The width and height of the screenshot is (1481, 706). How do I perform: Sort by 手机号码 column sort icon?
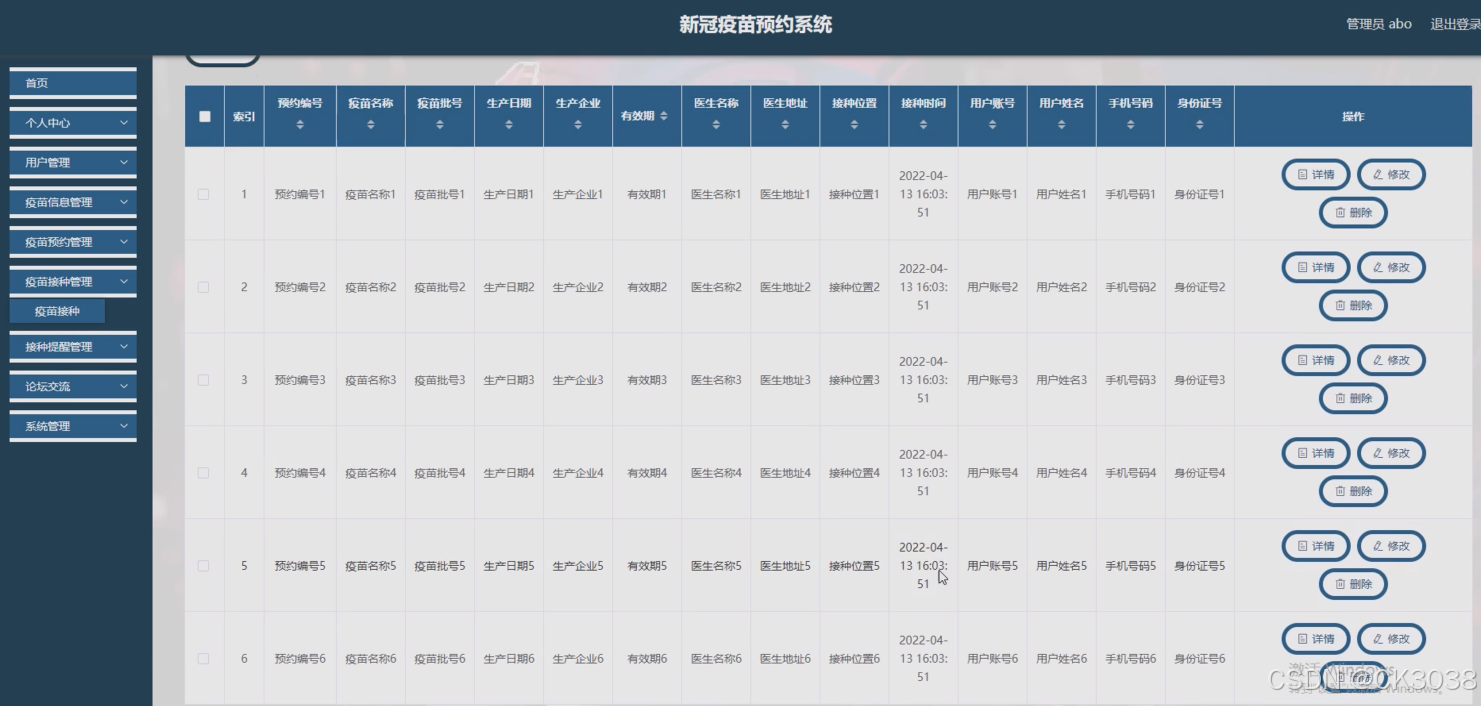point(1130,125)
